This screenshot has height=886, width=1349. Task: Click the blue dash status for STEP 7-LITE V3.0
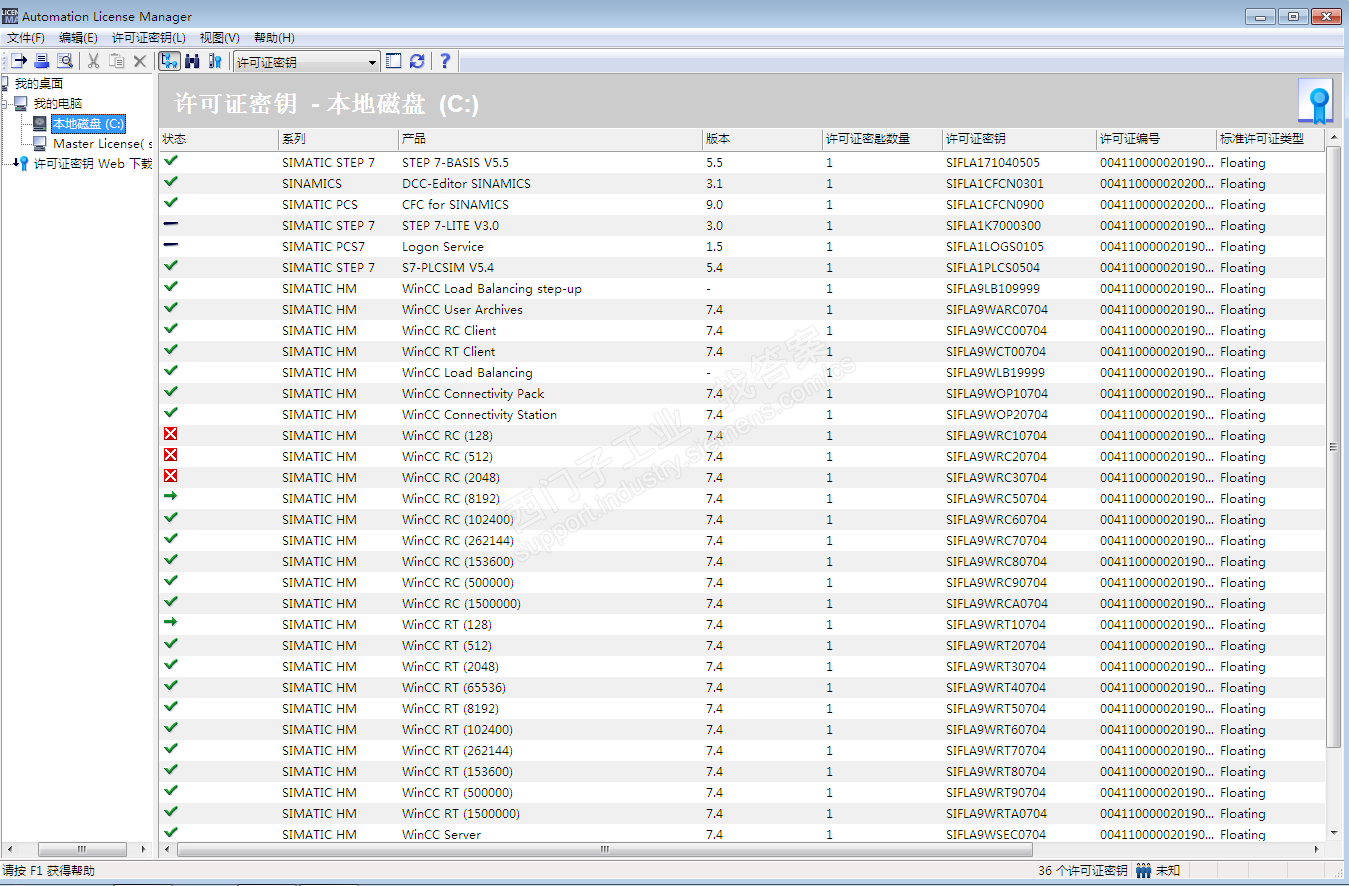[171, 224]
